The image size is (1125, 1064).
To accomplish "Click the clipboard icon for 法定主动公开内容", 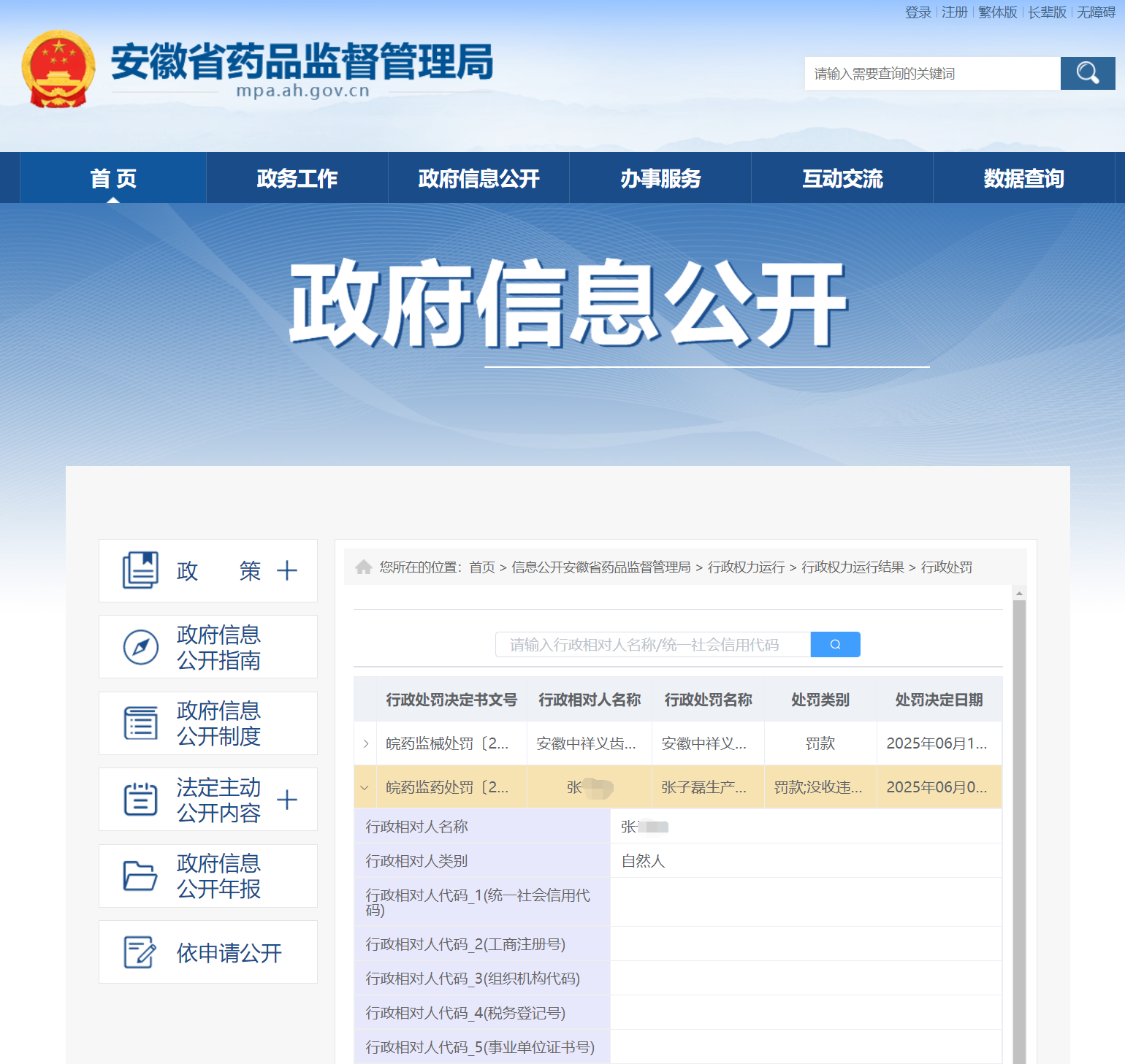I will click(x=141, y=799).
